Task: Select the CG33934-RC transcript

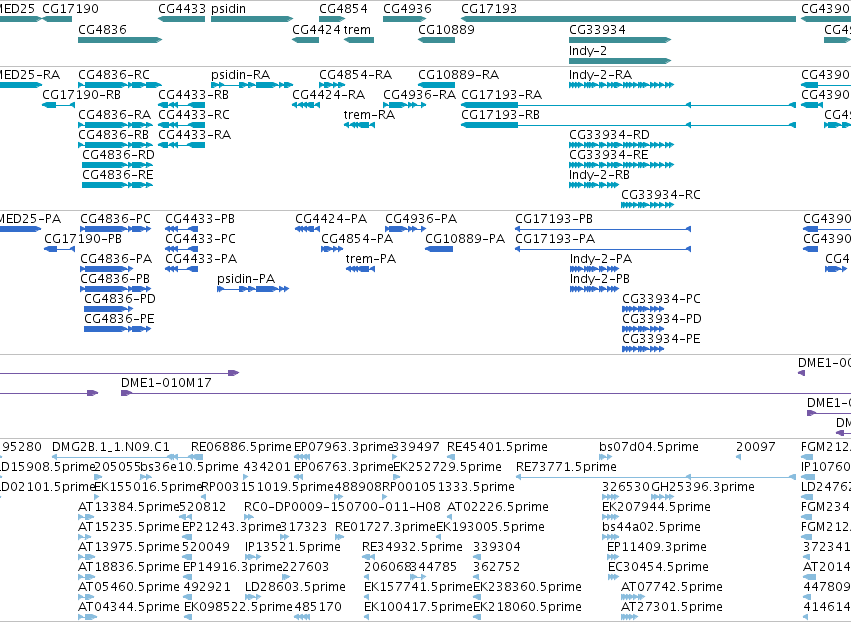Action: (647, 205)
